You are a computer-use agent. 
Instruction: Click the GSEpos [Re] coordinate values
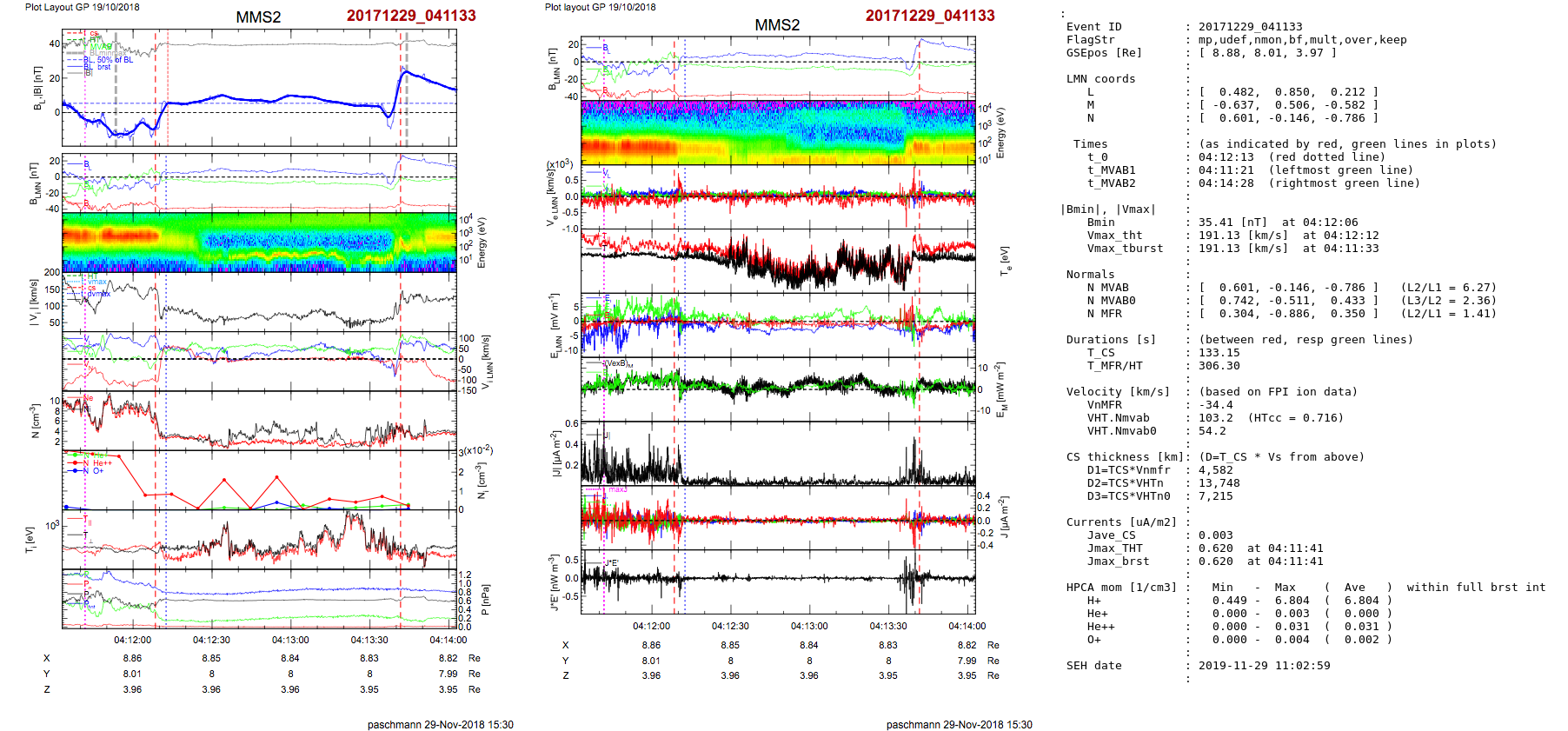coord(1267,53)
